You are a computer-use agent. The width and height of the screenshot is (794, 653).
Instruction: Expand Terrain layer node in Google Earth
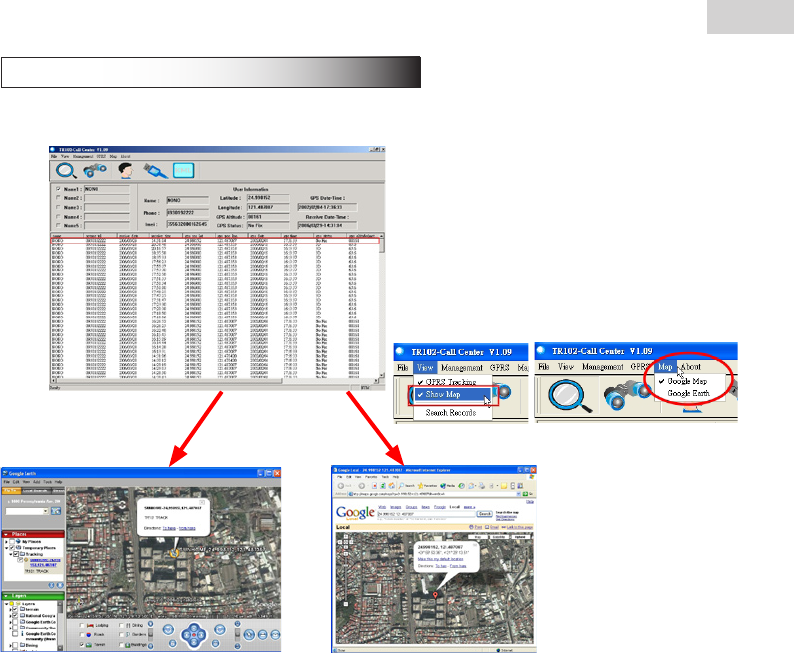pyautogui.click(x=10, y=609)
